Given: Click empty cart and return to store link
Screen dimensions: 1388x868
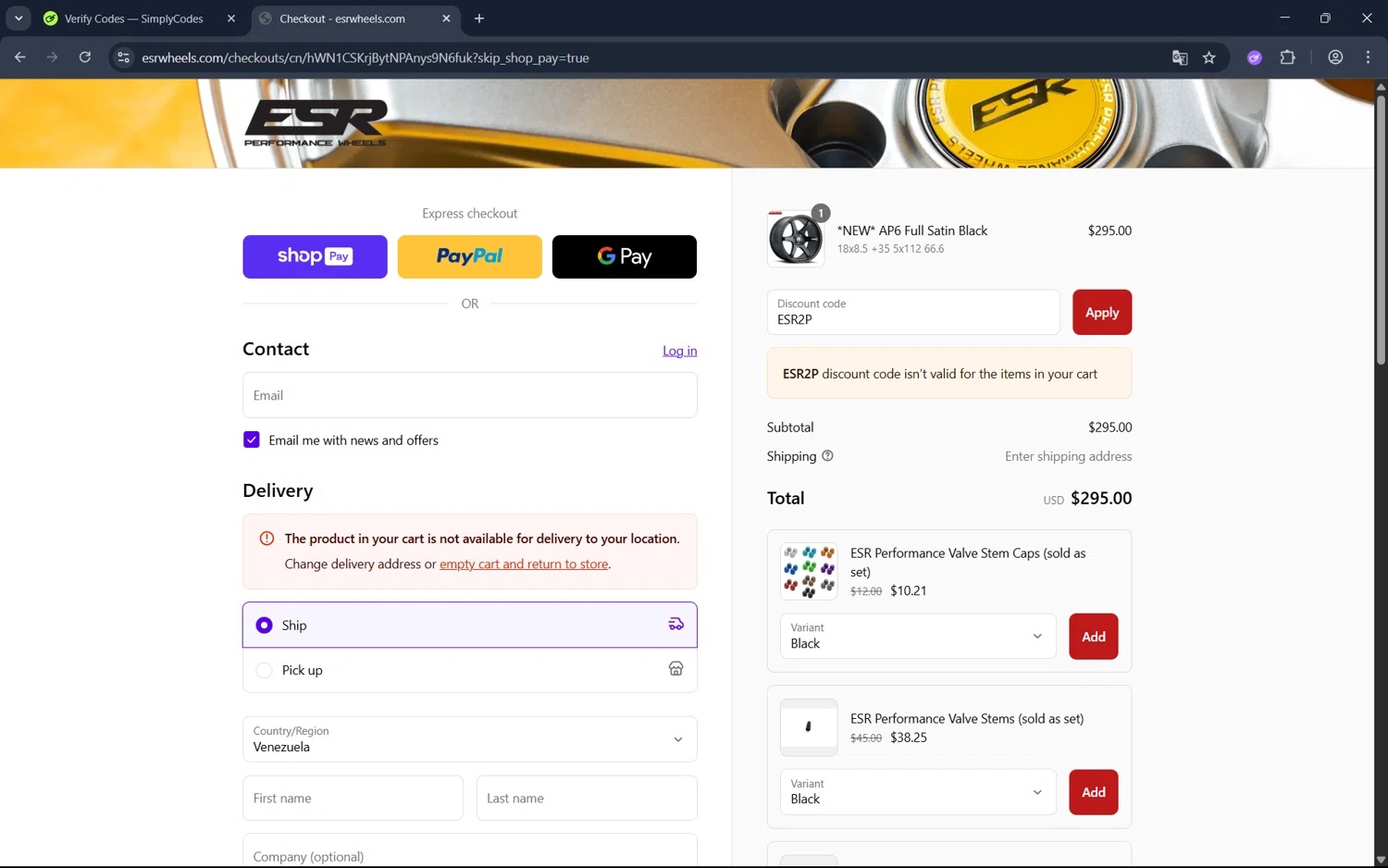Looking at the screenshot, I should click(524, 564).
